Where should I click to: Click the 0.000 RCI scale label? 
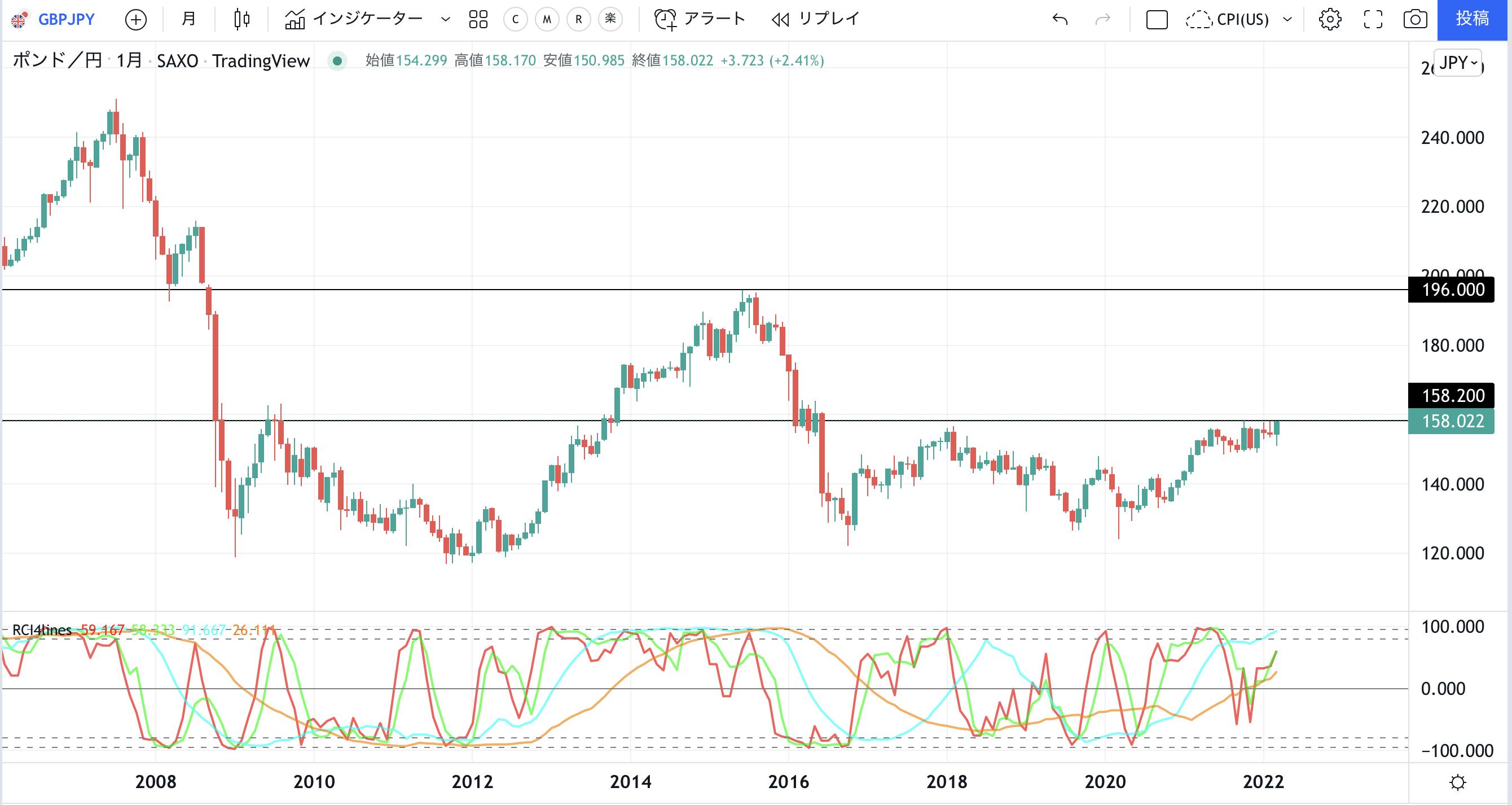point(1443,689)
